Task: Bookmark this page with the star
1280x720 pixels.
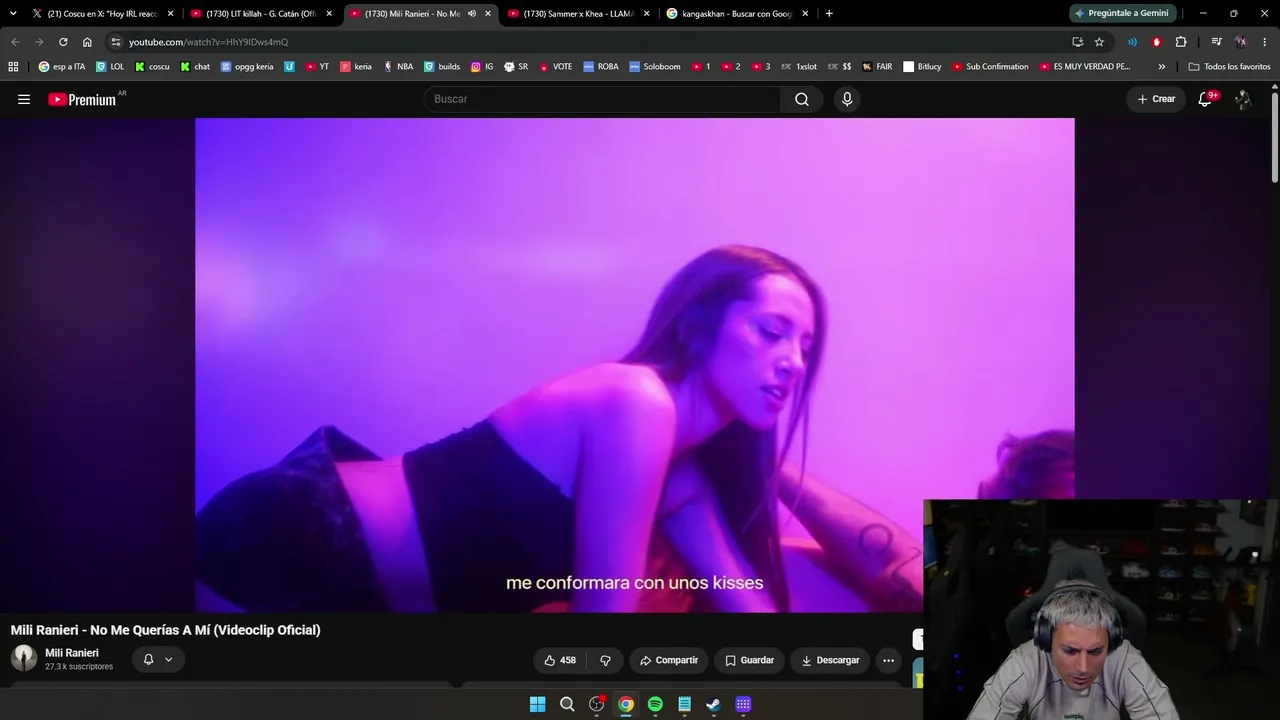Action: tap(1099, 42)
